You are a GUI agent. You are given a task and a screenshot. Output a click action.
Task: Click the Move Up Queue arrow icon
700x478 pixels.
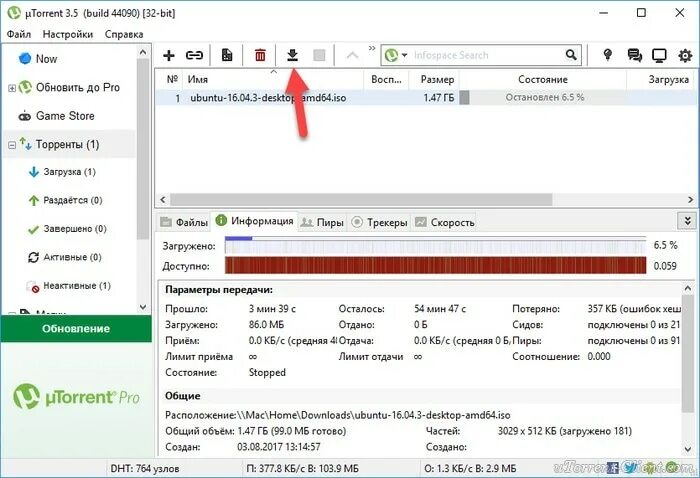pyautogui.click(x=352, y=55)
